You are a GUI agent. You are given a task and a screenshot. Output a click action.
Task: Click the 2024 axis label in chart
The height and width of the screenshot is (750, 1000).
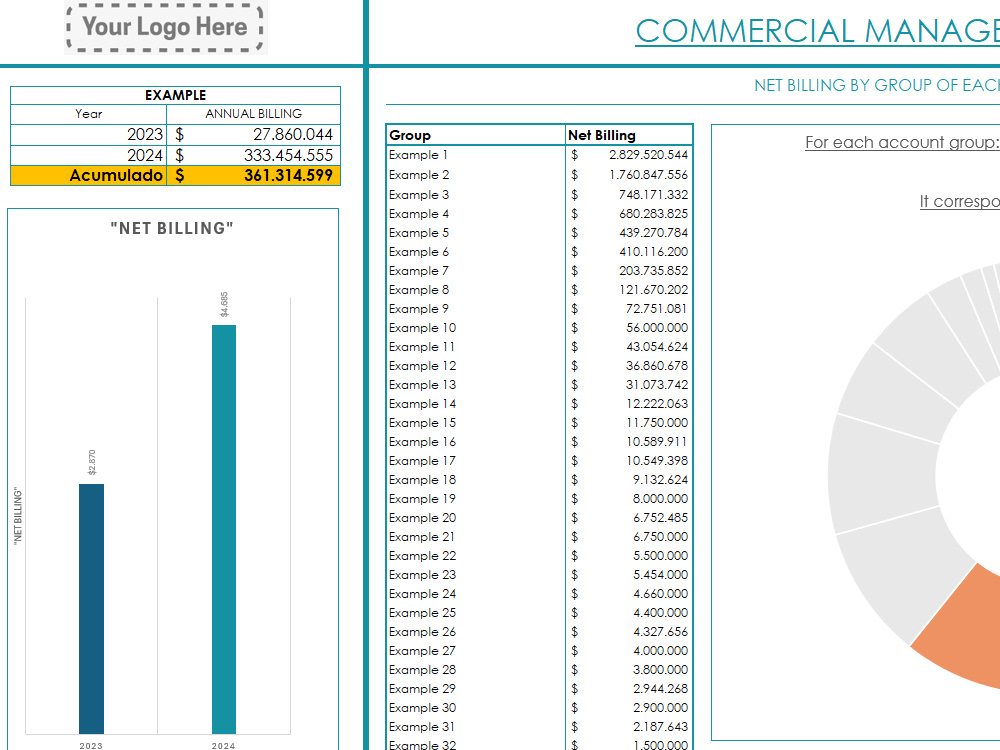tap(223, 746)
